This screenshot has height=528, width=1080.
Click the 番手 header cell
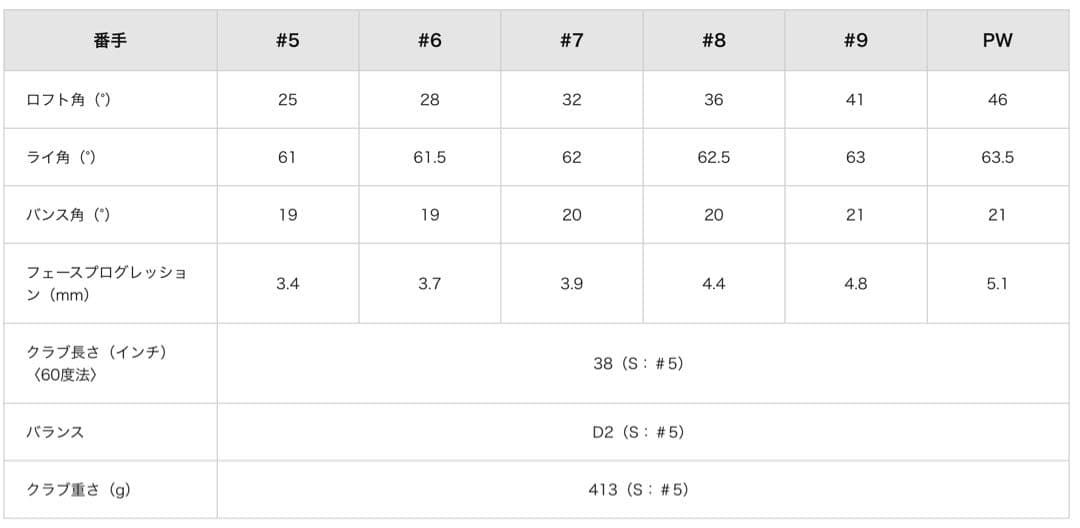(110, 41)
